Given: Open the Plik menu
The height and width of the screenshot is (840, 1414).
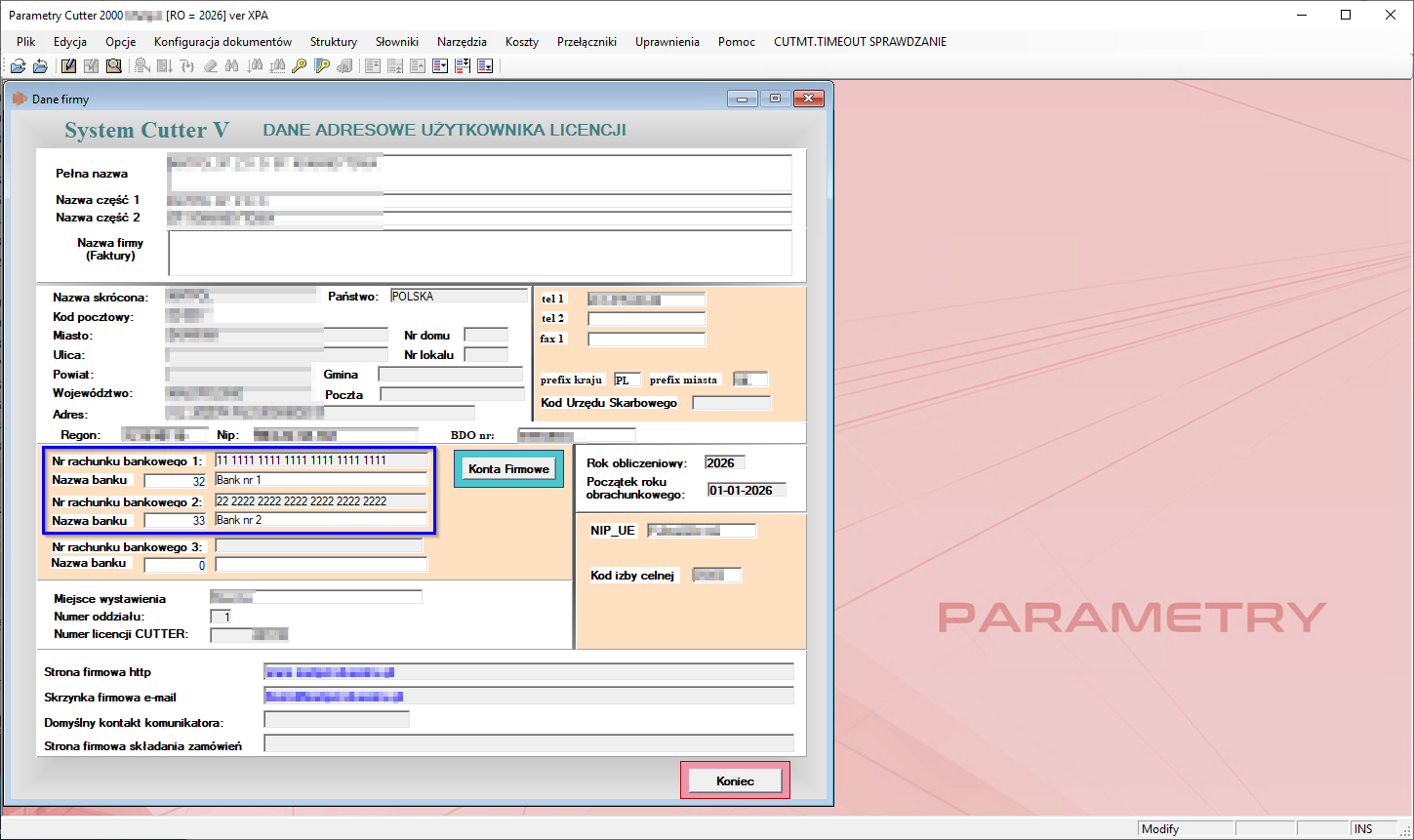Looking at the screenshot, I should pos(26,42).
